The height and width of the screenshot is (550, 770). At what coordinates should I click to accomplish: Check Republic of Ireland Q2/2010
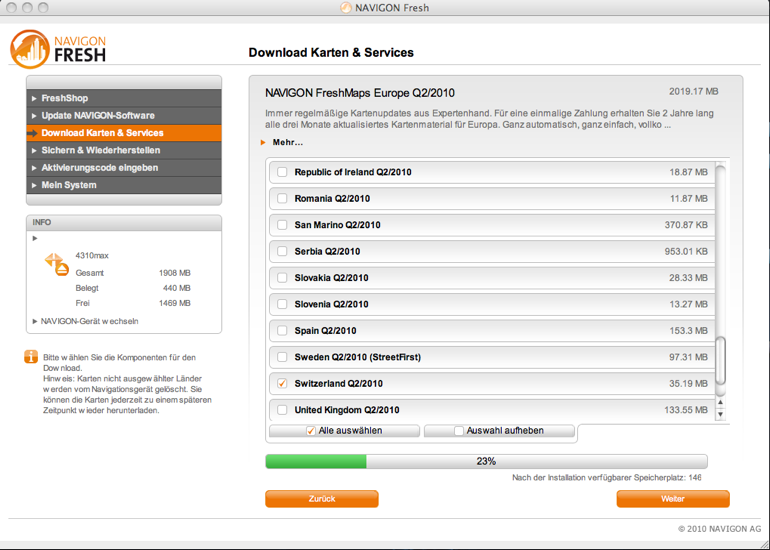point(282,172)
